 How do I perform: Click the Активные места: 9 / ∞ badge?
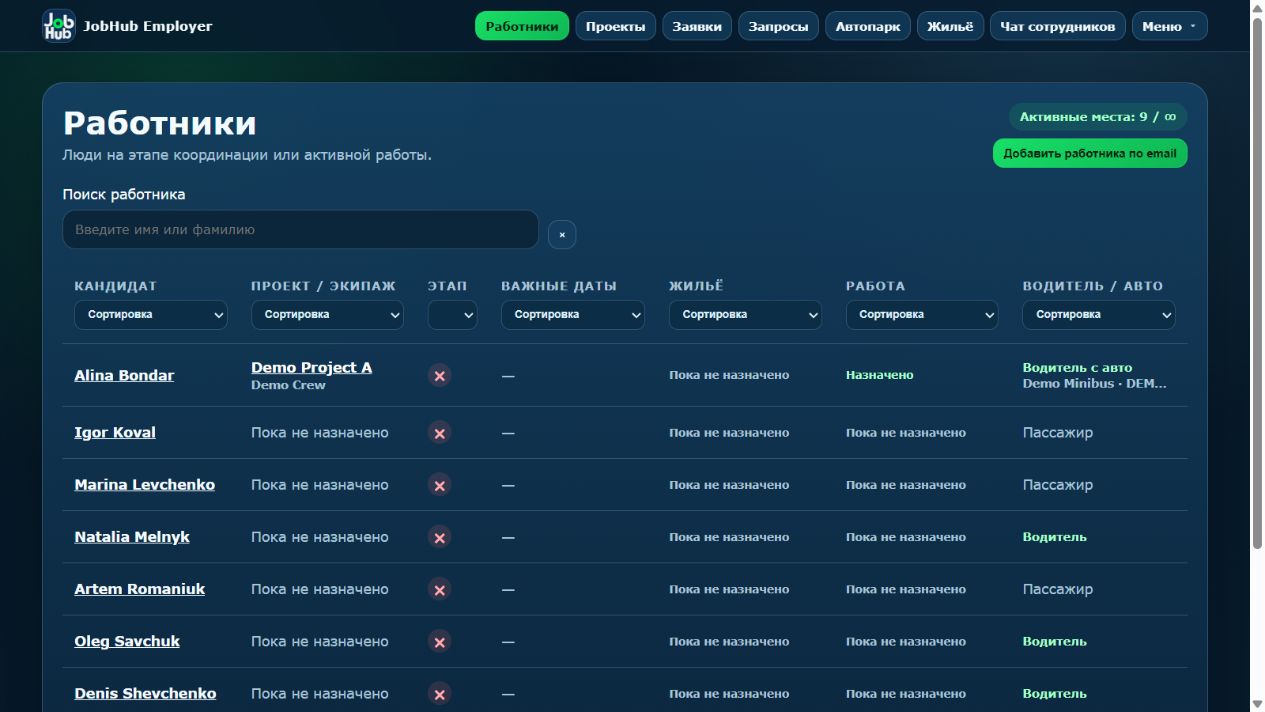tap(1098, 117)
